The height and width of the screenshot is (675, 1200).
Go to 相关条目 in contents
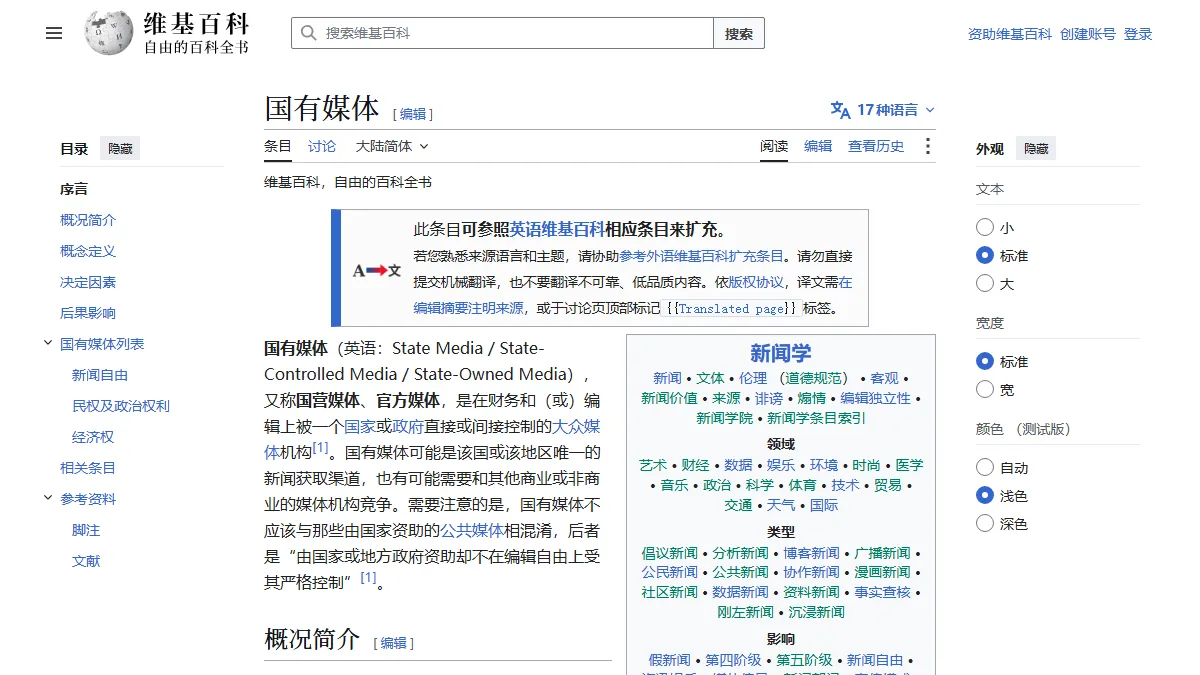tap(88, 468)
